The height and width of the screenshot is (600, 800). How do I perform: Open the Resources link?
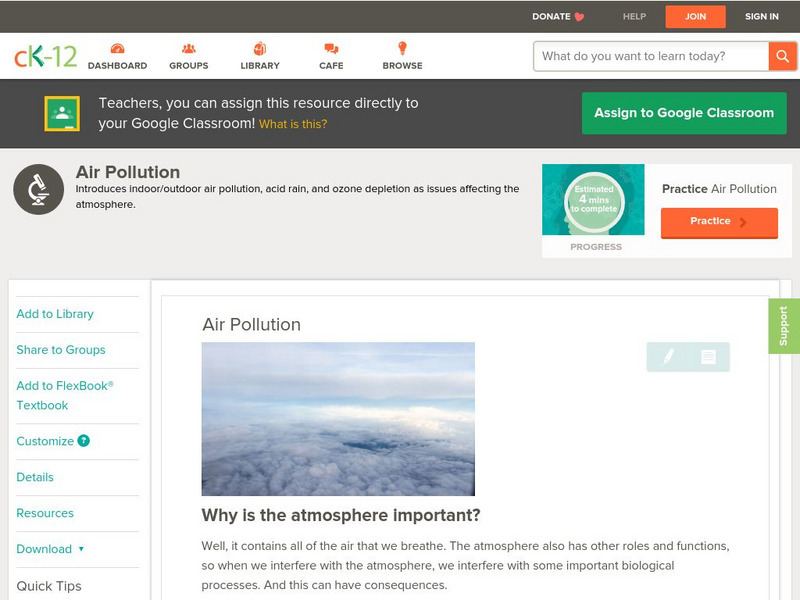pyautogui.click(x=45, y=513)
